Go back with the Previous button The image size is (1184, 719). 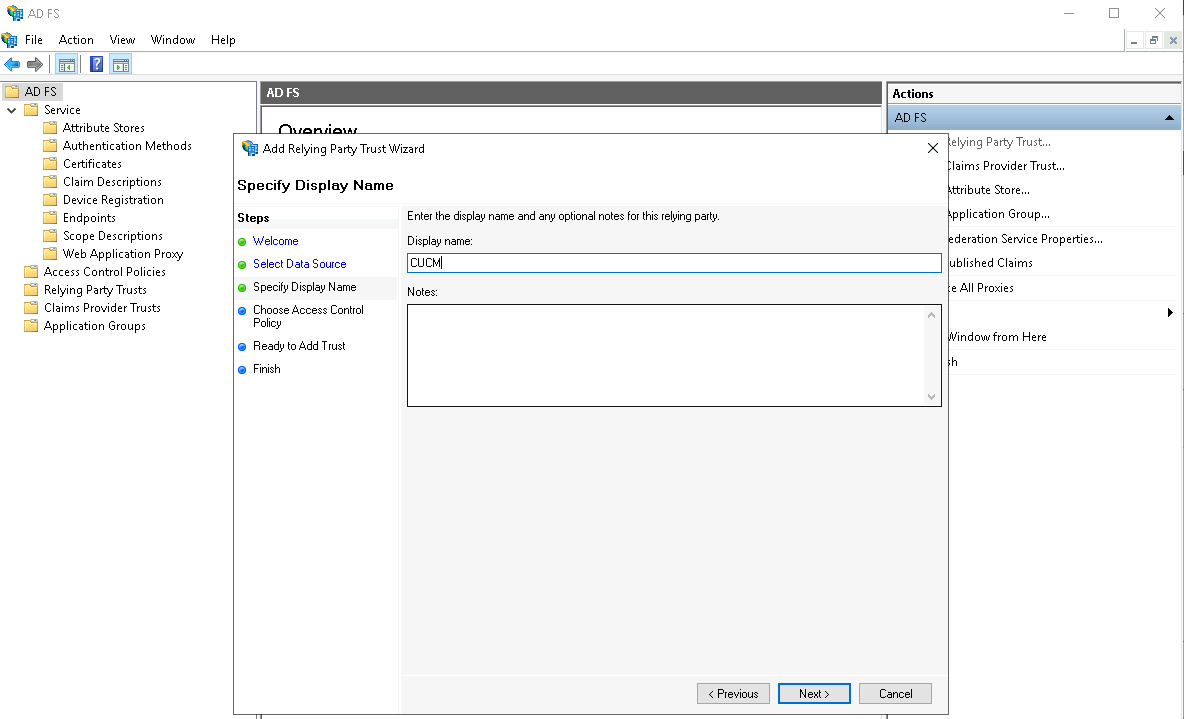[x=733, y=694]
